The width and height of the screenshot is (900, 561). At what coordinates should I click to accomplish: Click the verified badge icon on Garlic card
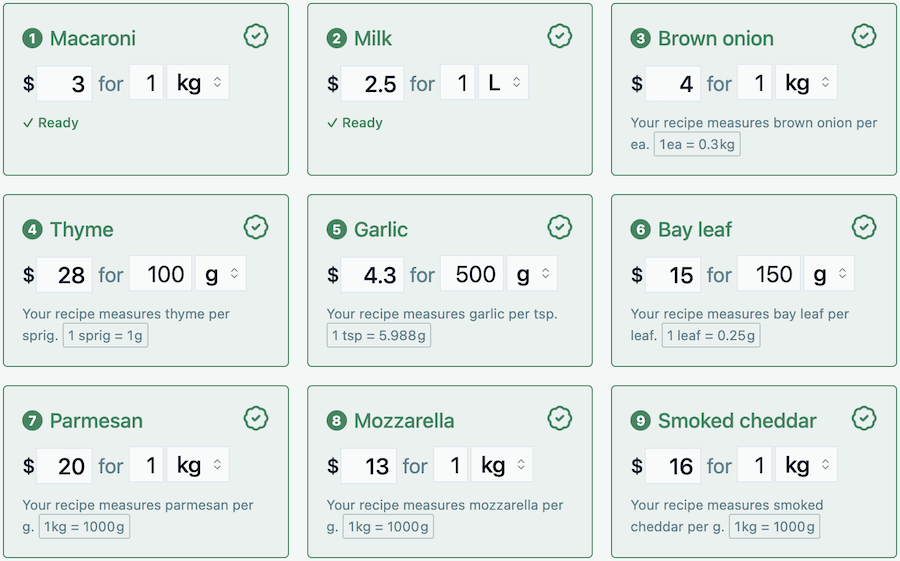(x=560, y=228)
